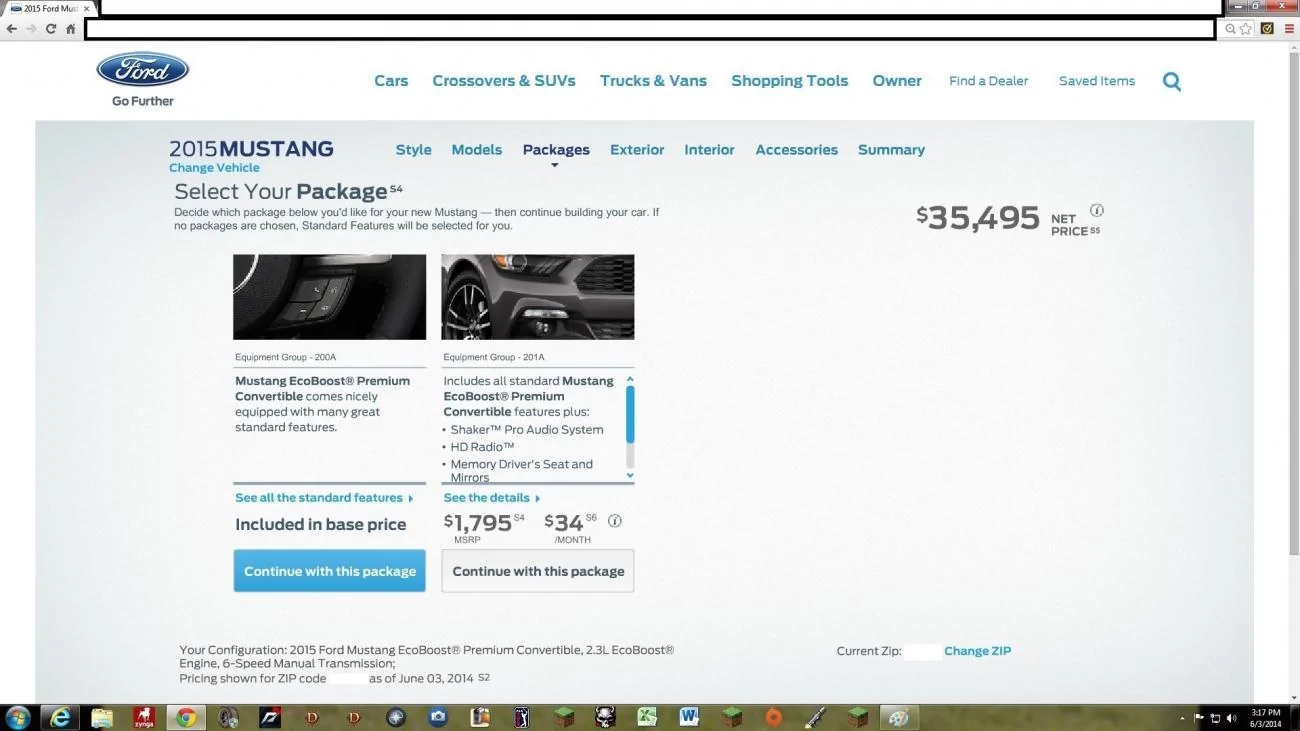The height and width of the screenshot is (731, 1300).
Task: Go to the Style step
Action: [413, 150]
